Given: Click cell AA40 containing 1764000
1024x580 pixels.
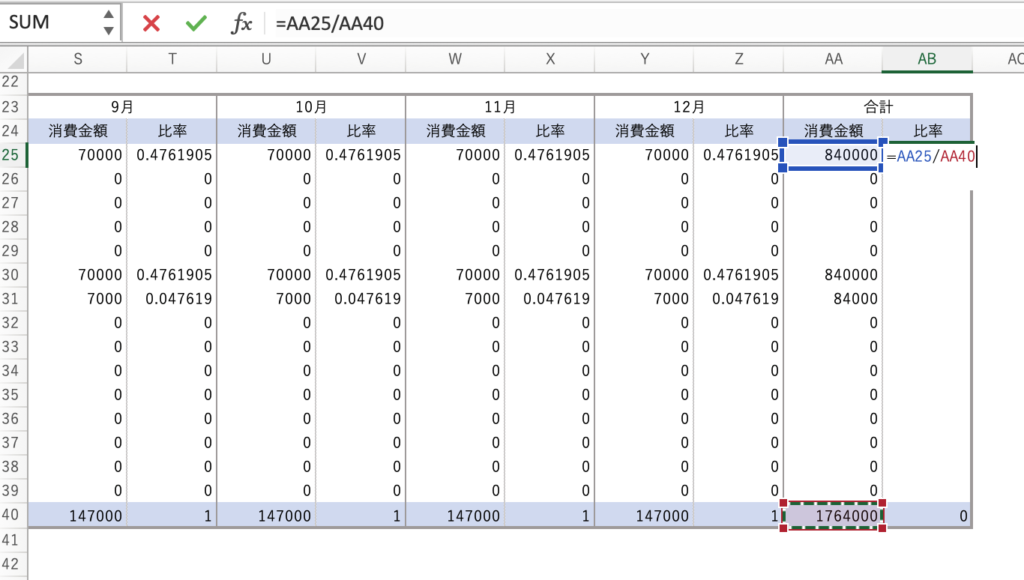Looking at the screenshot, I should click(x=833, y=515).
